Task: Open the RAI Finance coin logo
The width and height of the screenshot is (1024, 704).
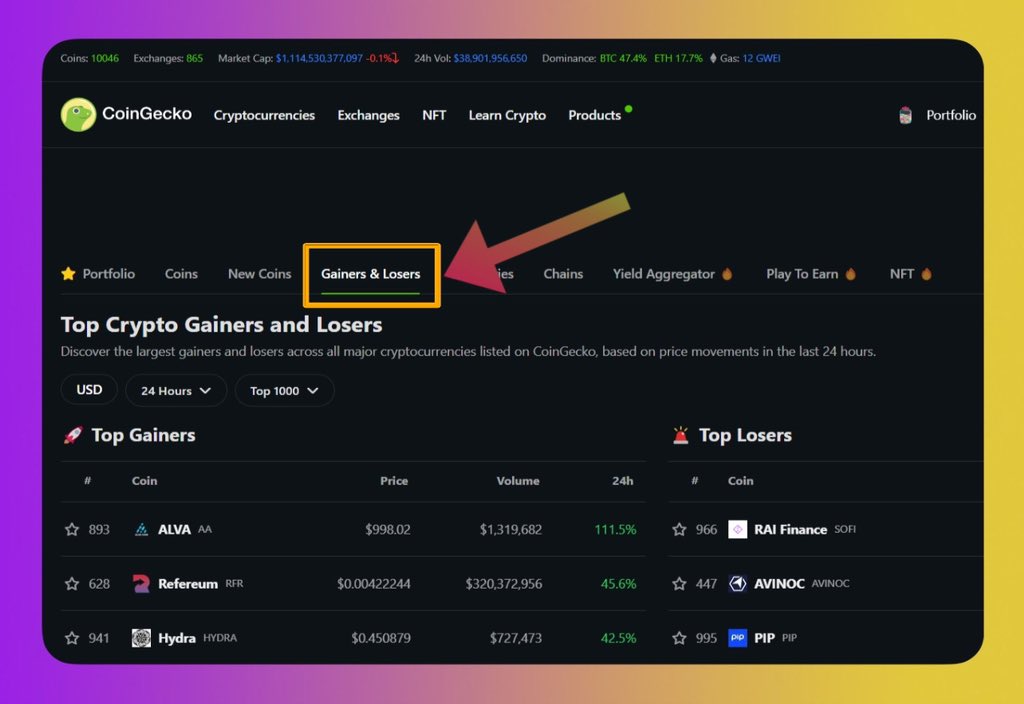Action: coord(737,529)
